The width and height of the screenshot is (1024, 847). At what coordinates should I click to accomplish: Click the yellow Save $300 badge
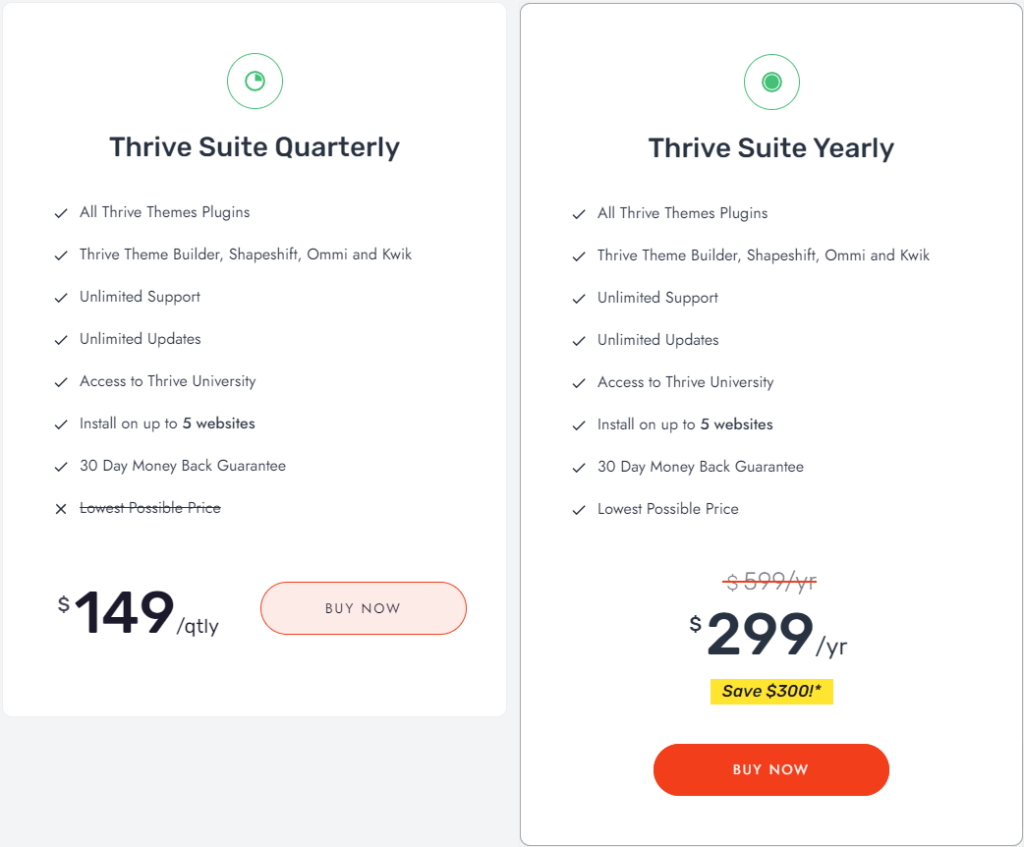pyautogui.click(x=771, y=692)
